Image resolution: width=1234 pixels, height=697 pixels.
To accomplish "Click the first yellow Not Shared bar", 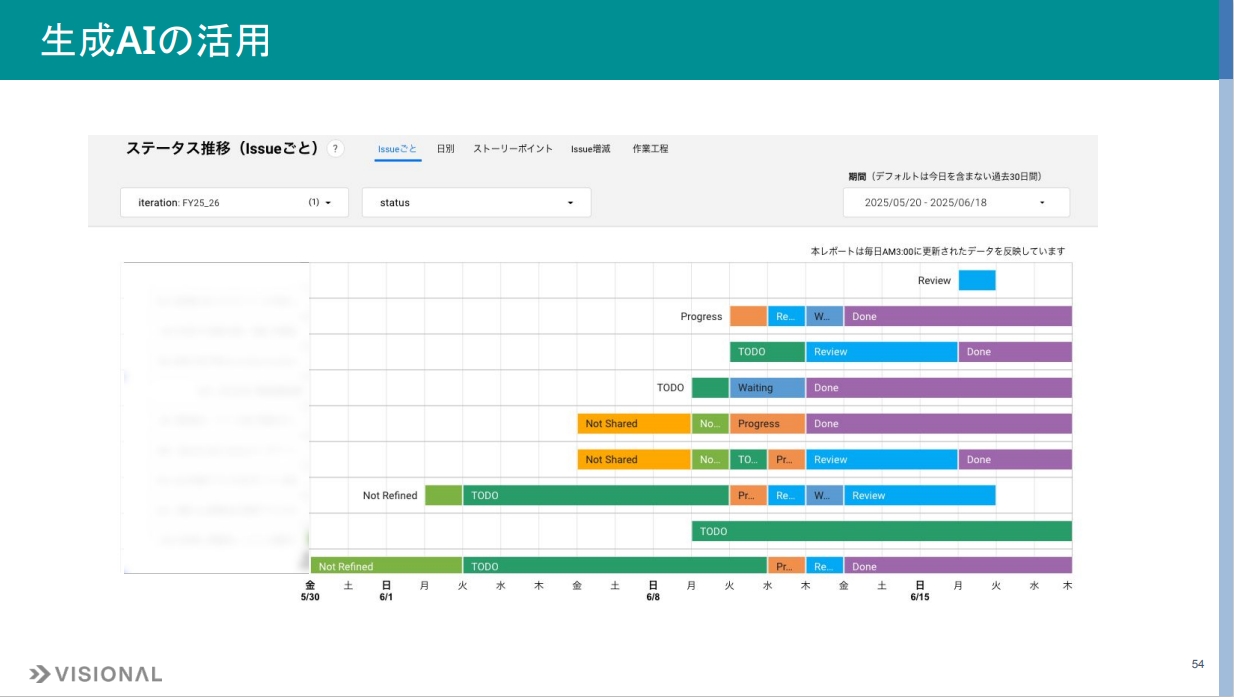I will (x=634, y=424).
